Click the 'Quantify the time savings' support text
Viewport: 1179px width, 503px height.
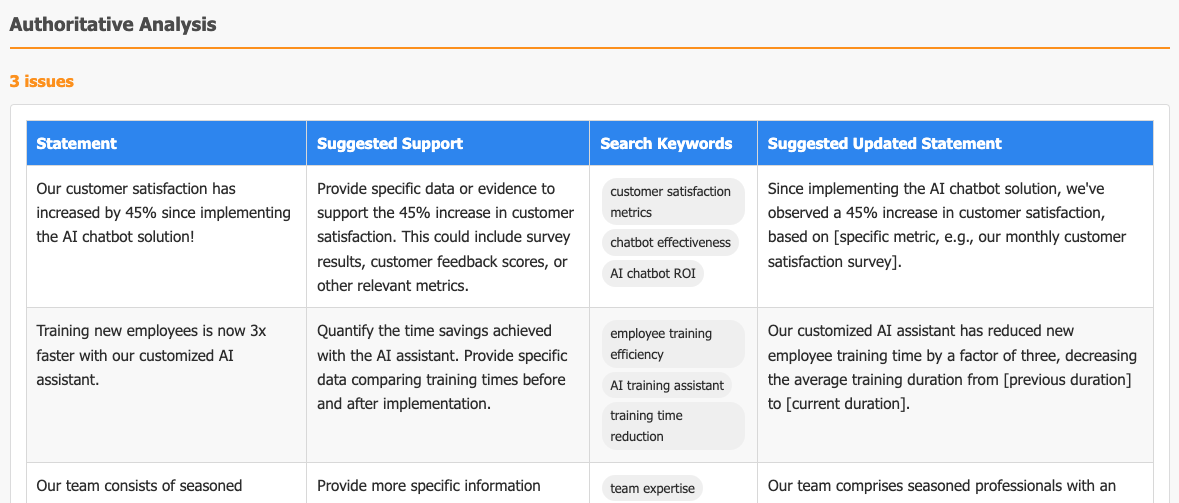pos(442,367)
